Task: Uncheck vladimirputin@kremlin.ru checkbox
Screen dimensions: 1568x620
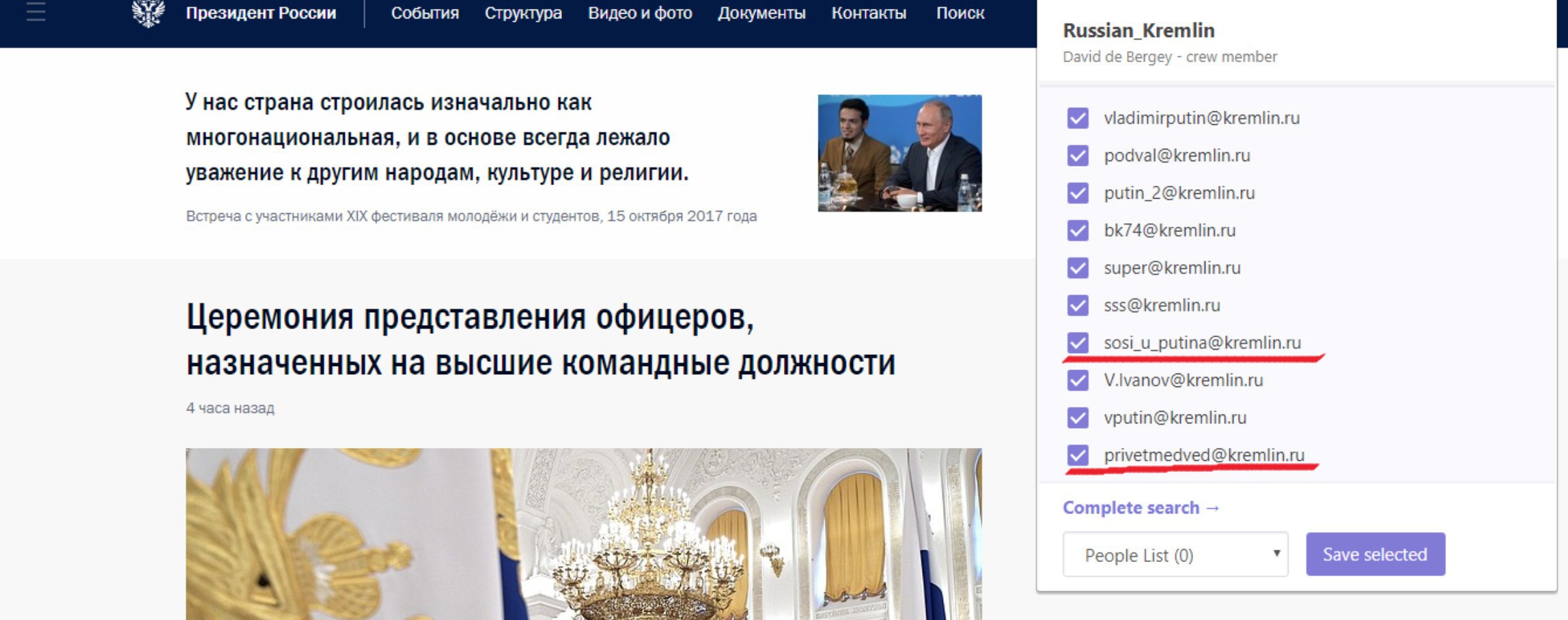Action: [x=1078, y=118]
